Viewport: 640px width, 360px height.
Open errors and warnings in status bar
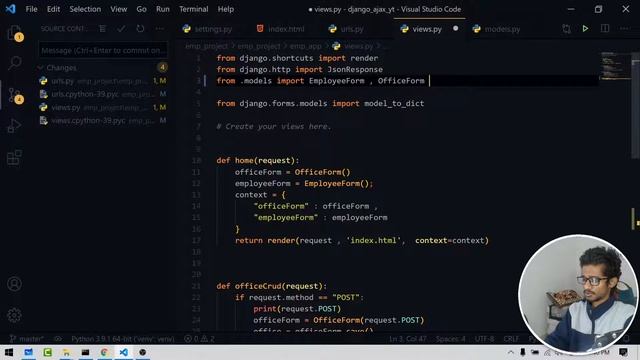199,339
